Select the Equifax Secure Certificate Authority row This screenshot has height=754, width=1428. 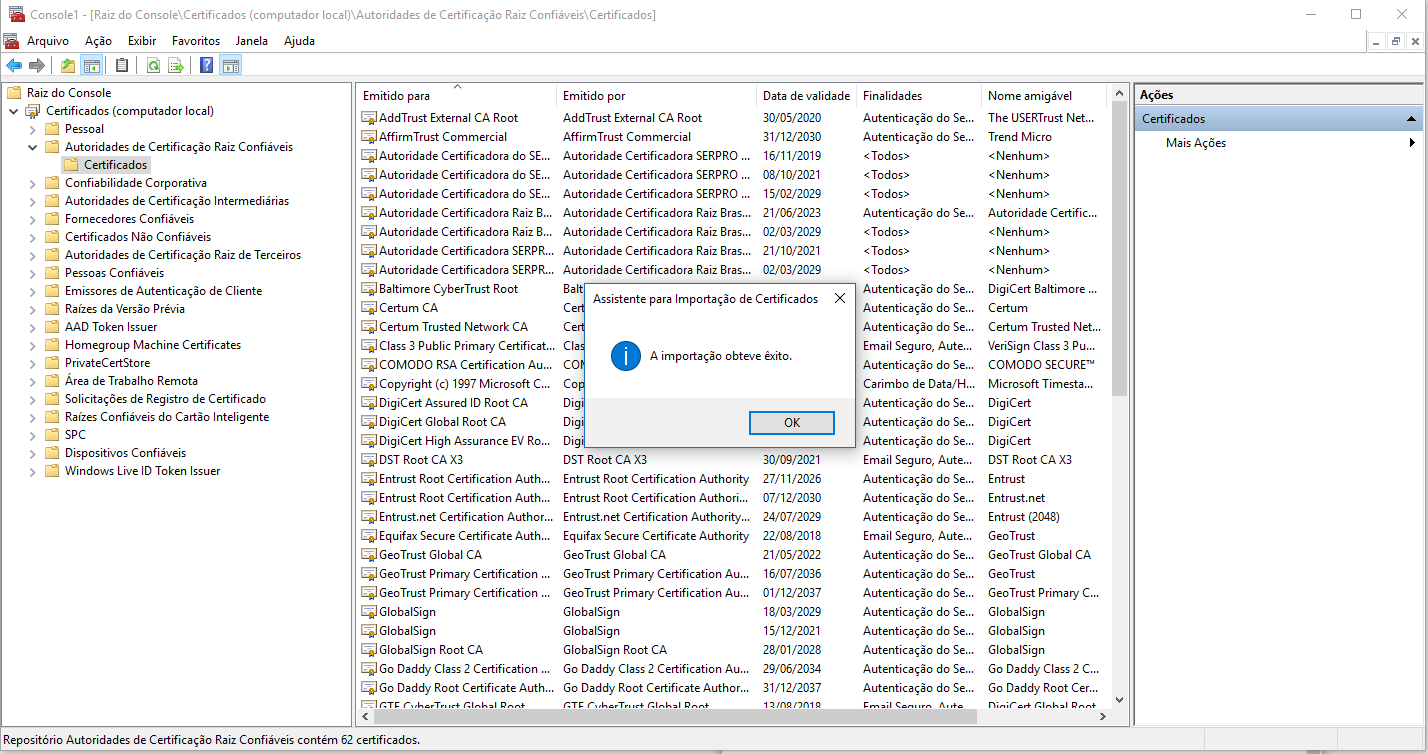[733, 536]
